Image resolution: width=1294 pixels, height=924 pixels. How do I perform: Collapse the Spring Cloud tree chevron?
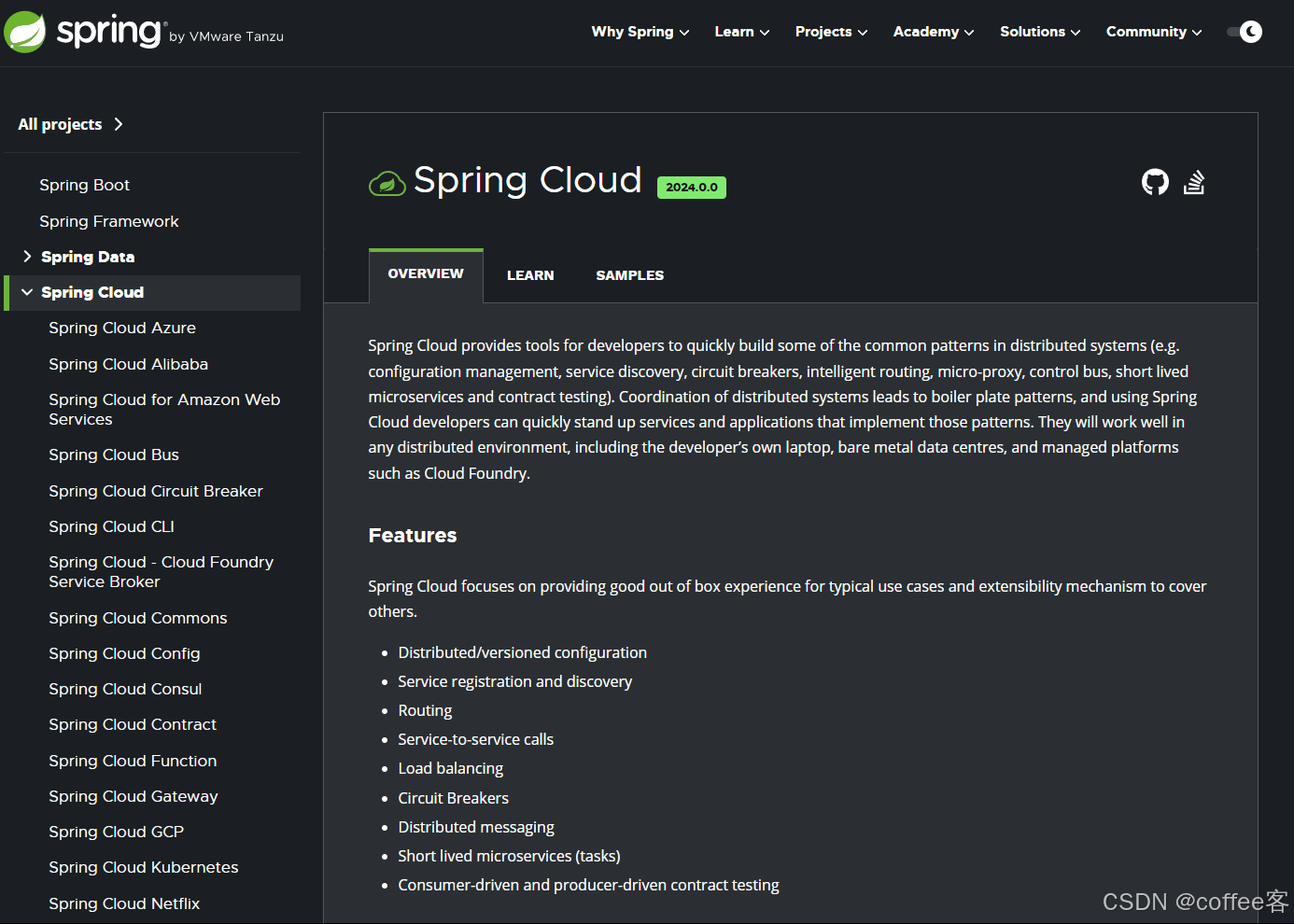27,292
